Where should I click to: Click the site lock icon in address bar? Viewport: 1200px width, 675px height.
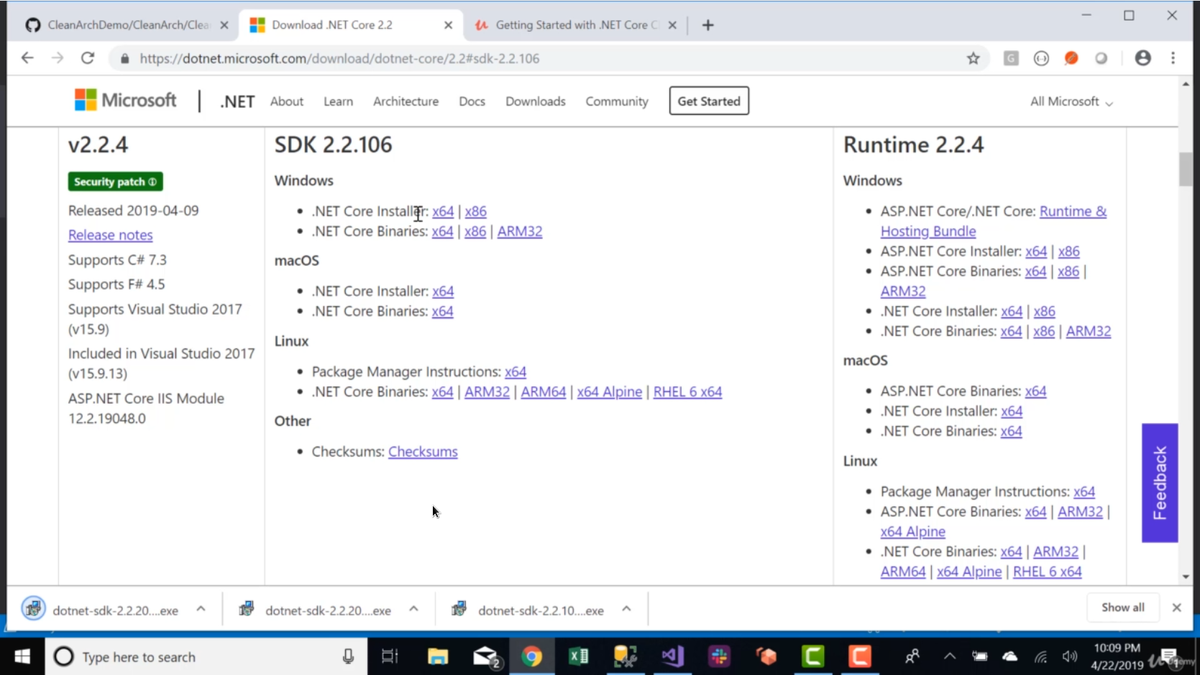tap(124, 59)
